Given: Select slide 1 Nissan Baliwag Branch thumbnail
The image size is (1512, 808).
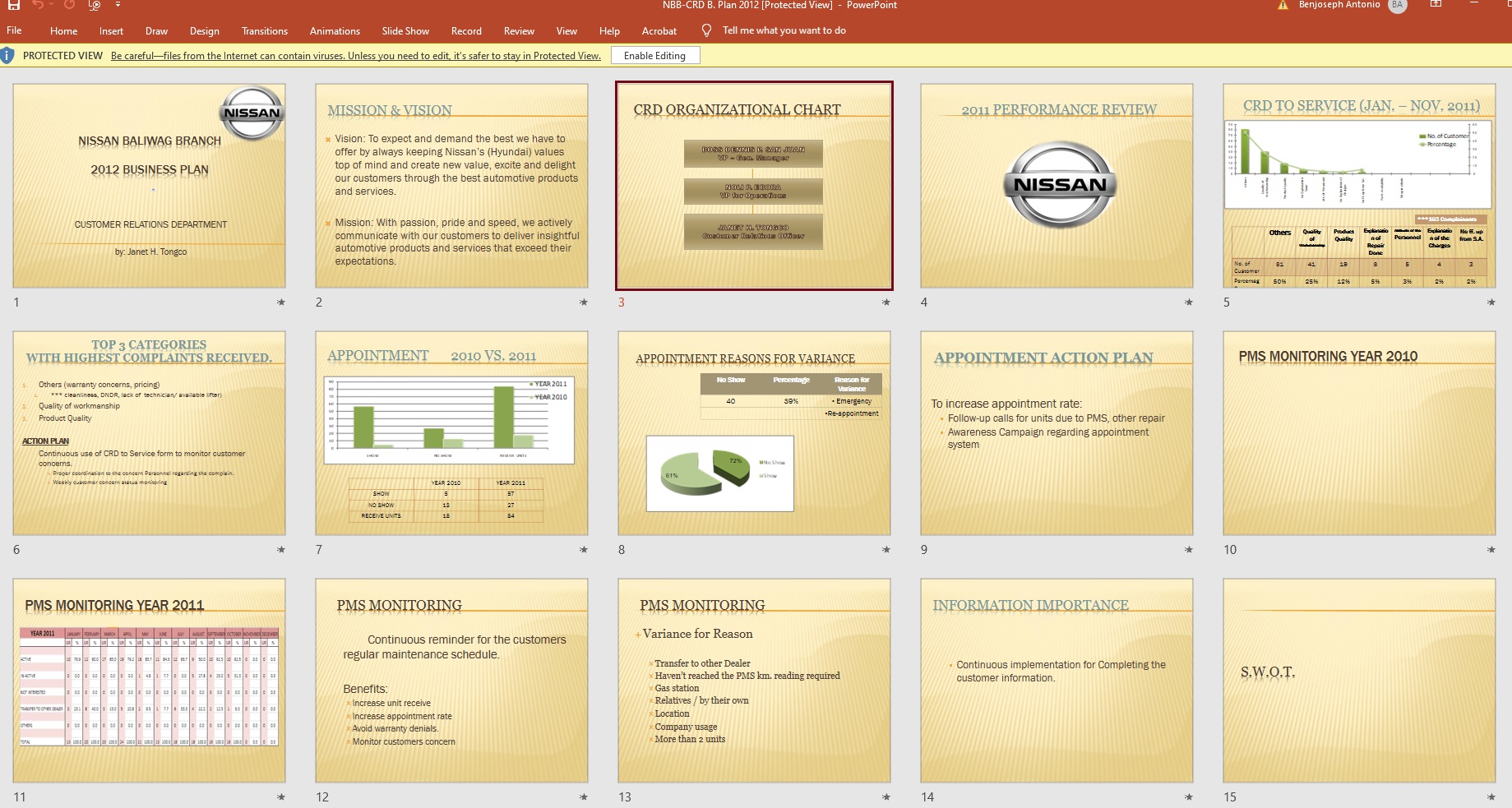Looking at the screenshot, I should (x=149, y=185).
